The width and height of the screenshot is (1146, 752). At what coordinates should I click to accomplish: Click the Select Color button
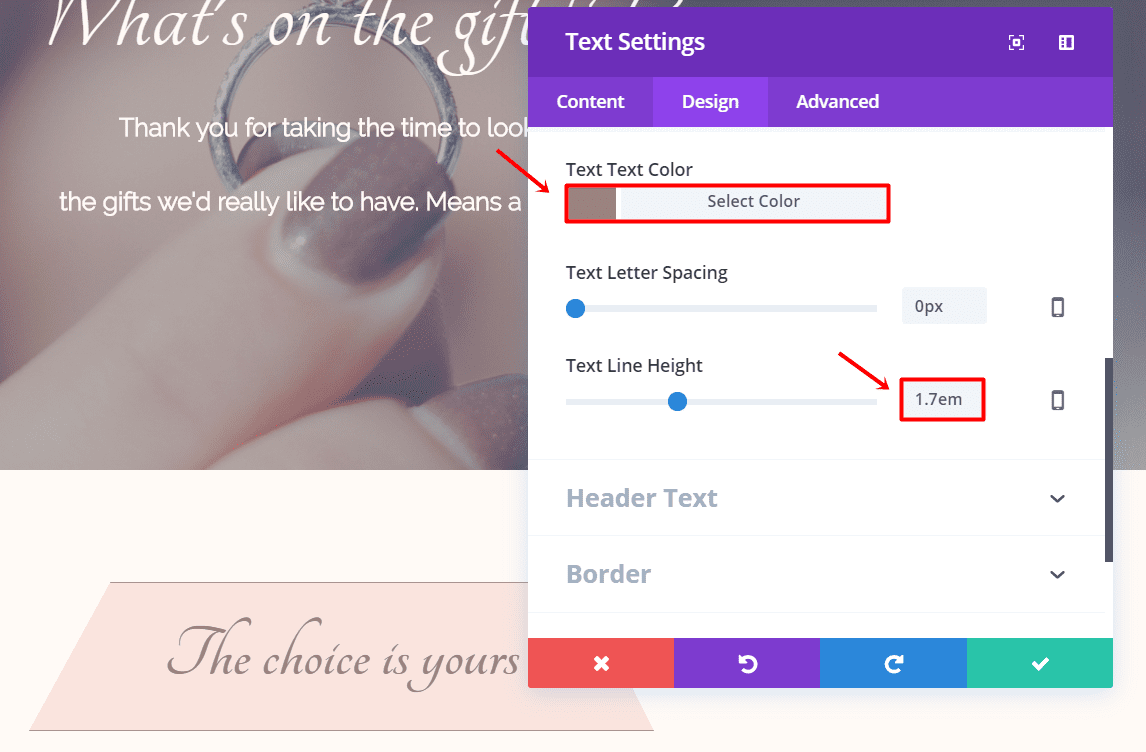point(753,202)
